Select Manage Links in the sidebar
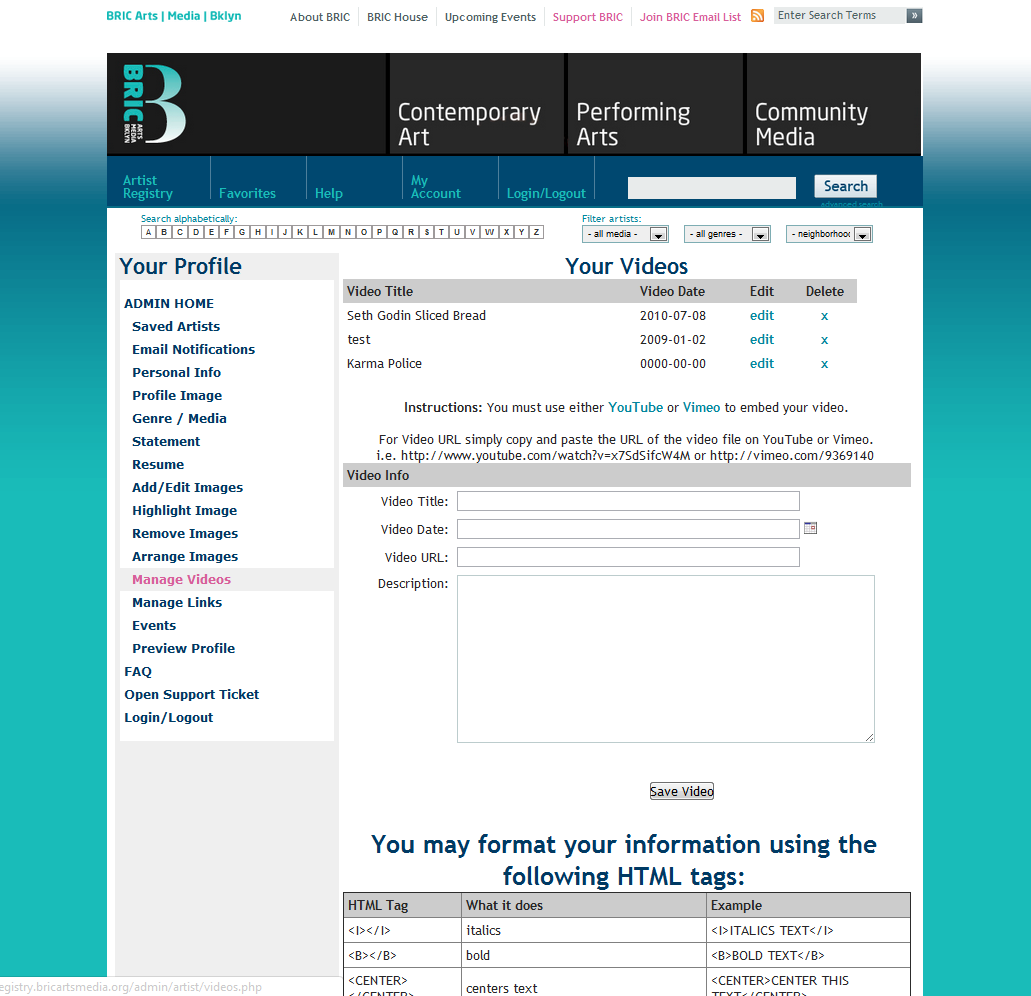 click(x=177, y=602)
